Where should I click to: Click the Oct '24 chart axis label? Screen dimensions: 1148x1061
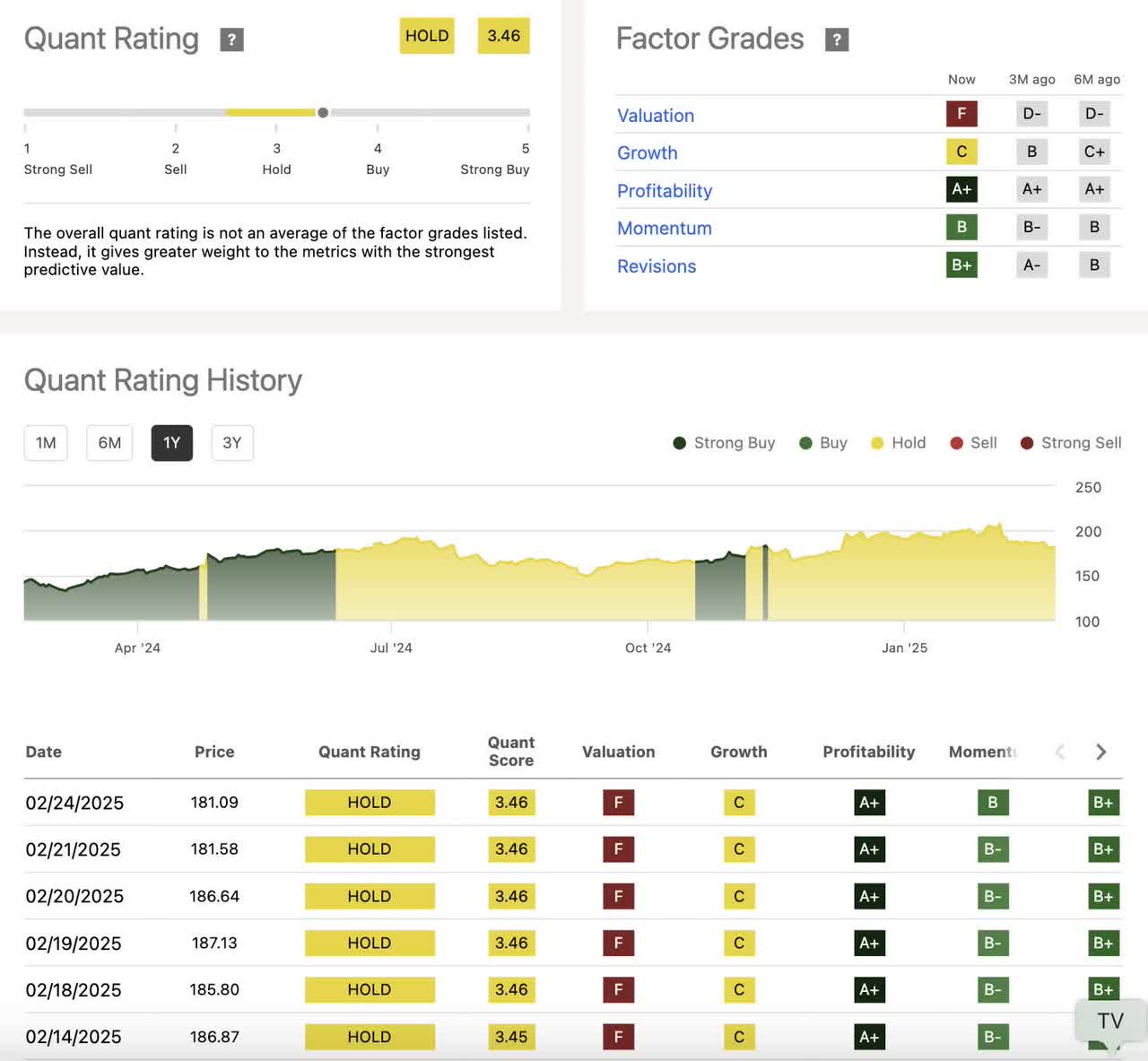coord(648,648)
